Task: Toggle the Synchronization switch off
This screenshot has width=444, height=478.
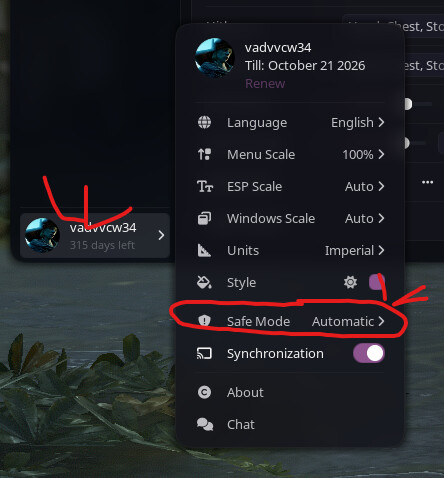Action: pos(369,353)
